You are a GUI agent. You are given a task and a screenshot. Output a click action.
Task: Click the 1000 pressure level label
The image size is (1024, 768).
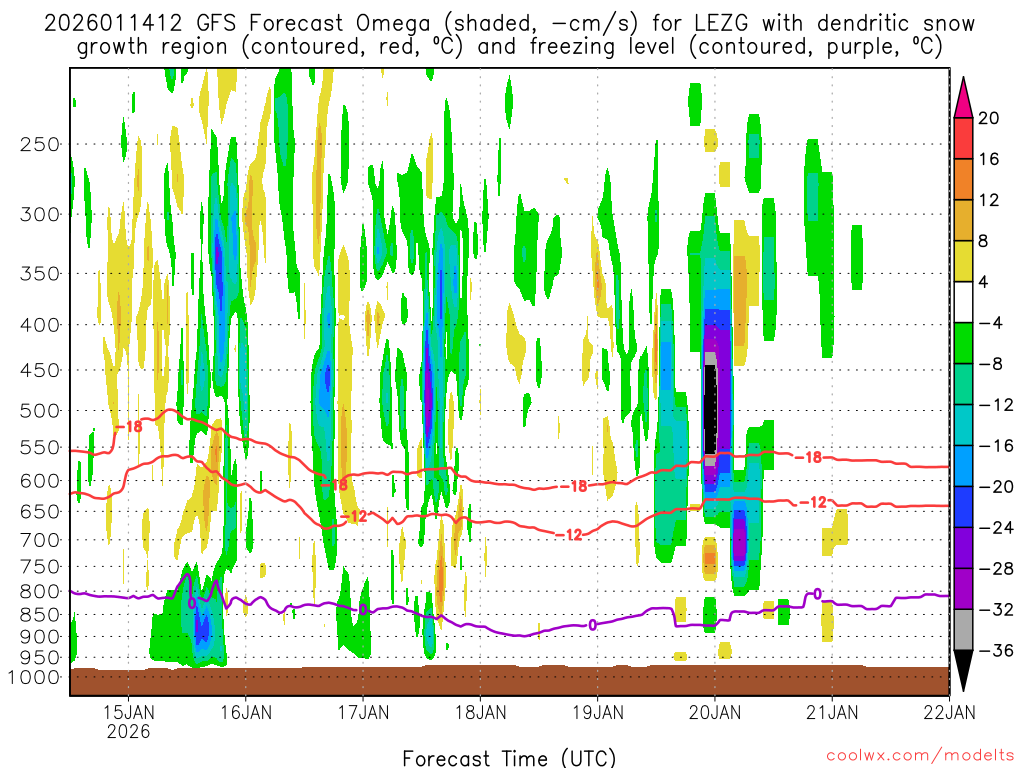click(35, 677)
